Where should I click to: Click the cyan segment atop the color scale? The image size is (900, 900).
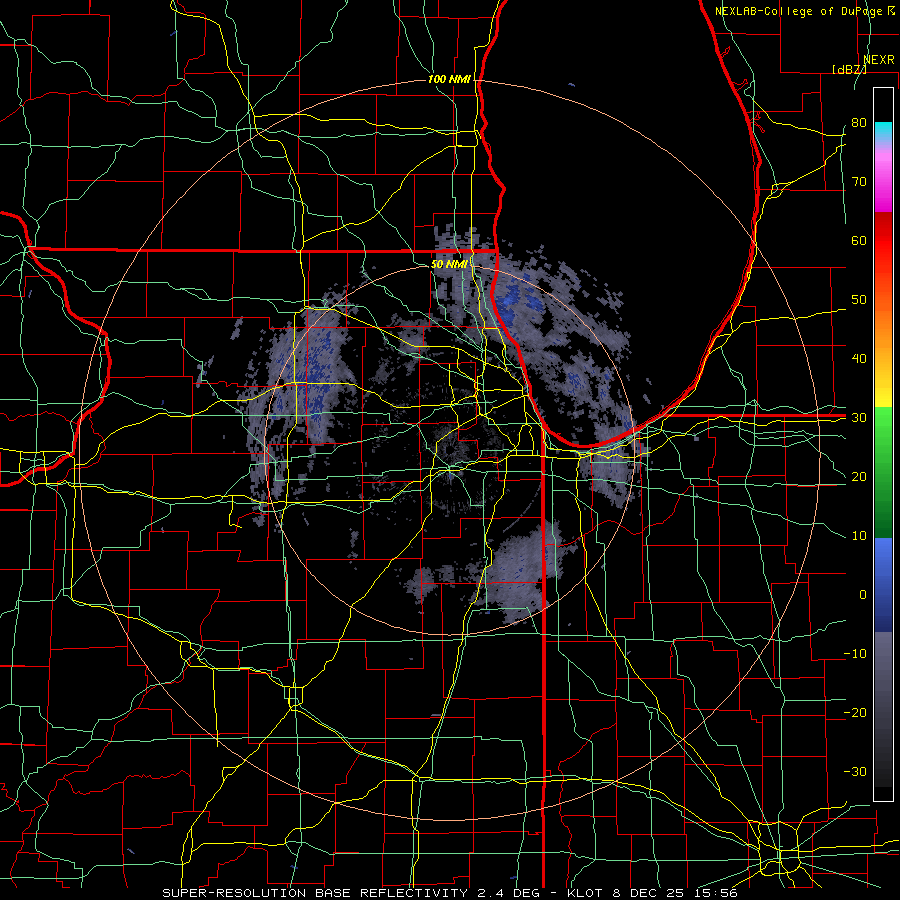(x=883, y=133)
